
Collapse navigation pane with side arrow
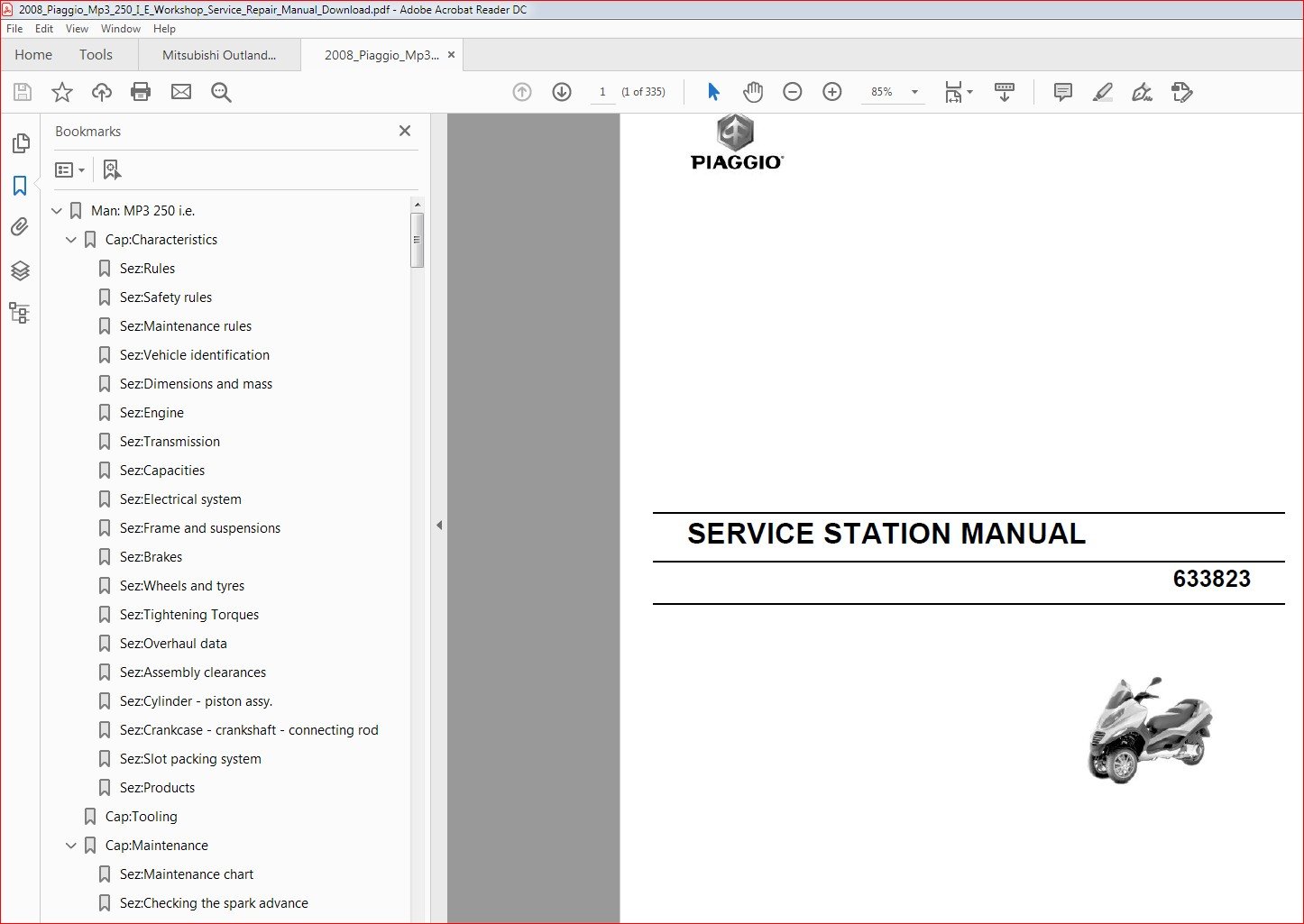pos(439,525)
